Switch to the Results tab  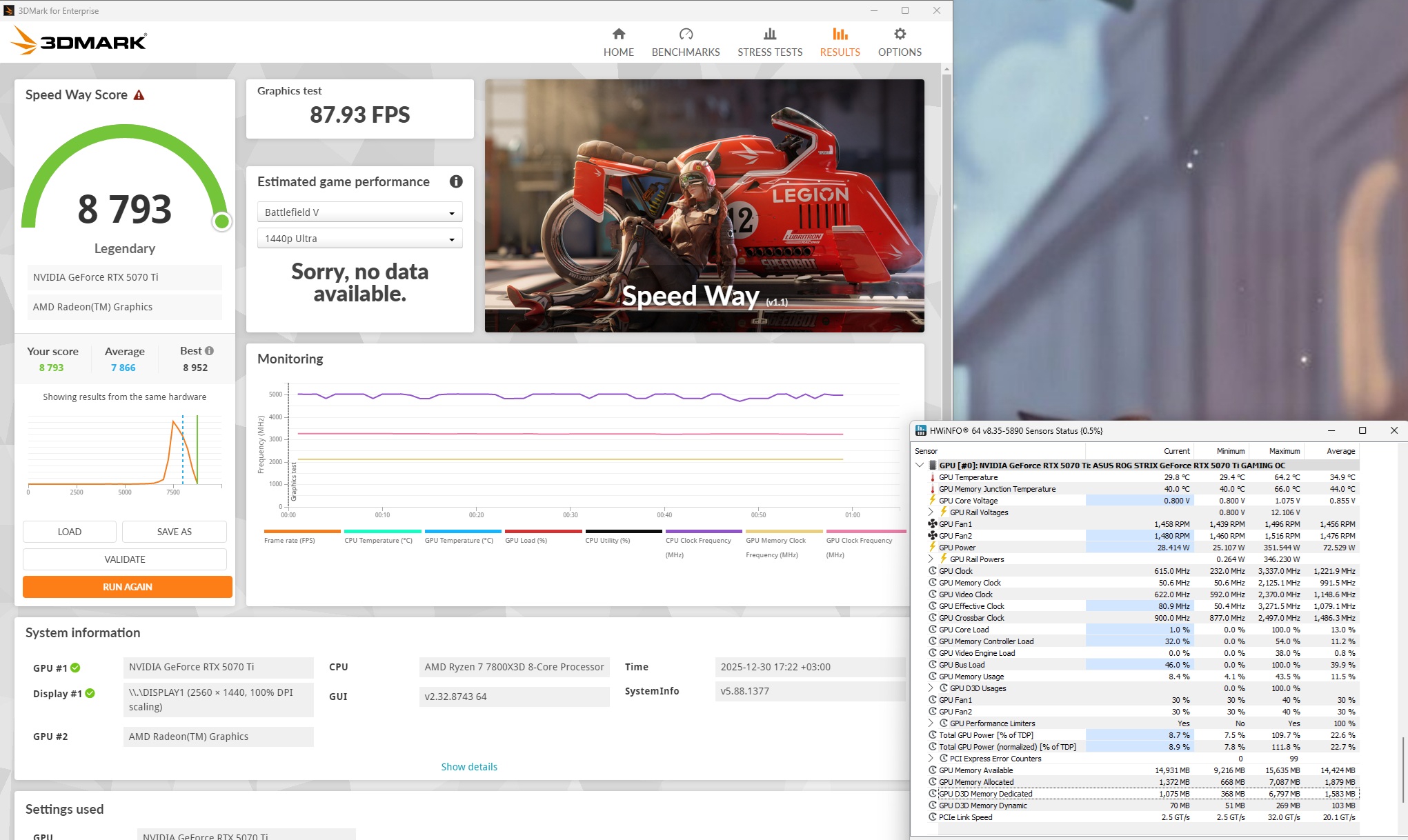tap(840, 42)
